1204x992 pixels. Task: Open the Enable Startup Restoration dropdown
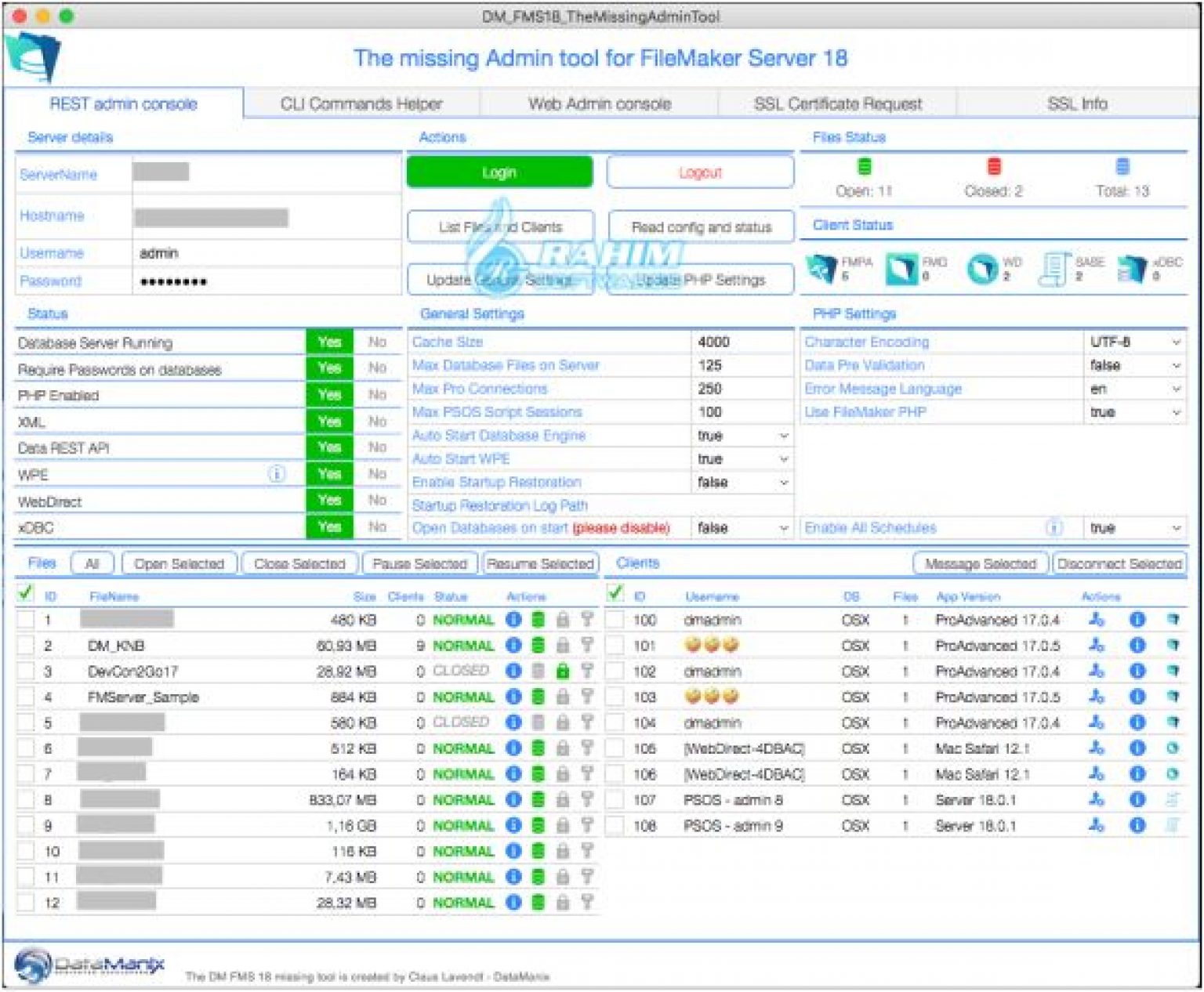[x=742, y=483]
